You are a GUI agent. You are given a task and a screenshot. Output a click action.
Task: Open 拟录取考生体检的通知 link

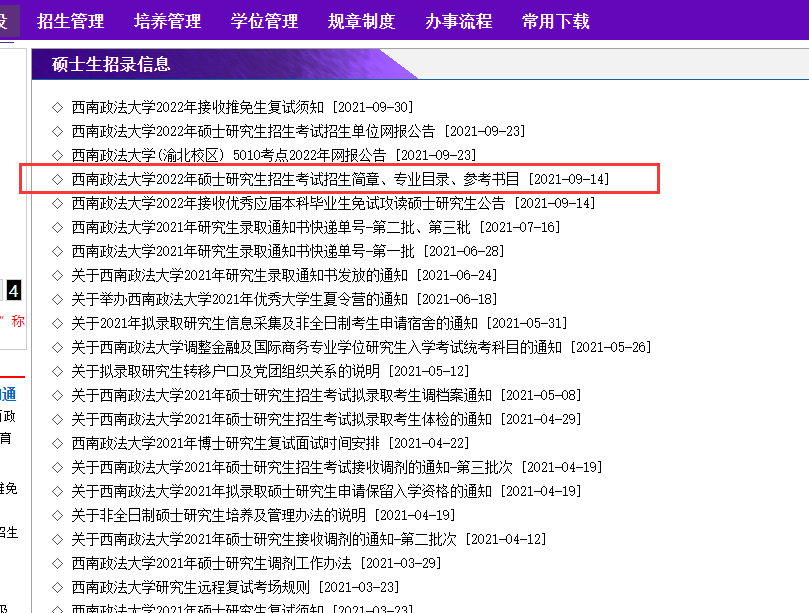click(x=281, y=419)
